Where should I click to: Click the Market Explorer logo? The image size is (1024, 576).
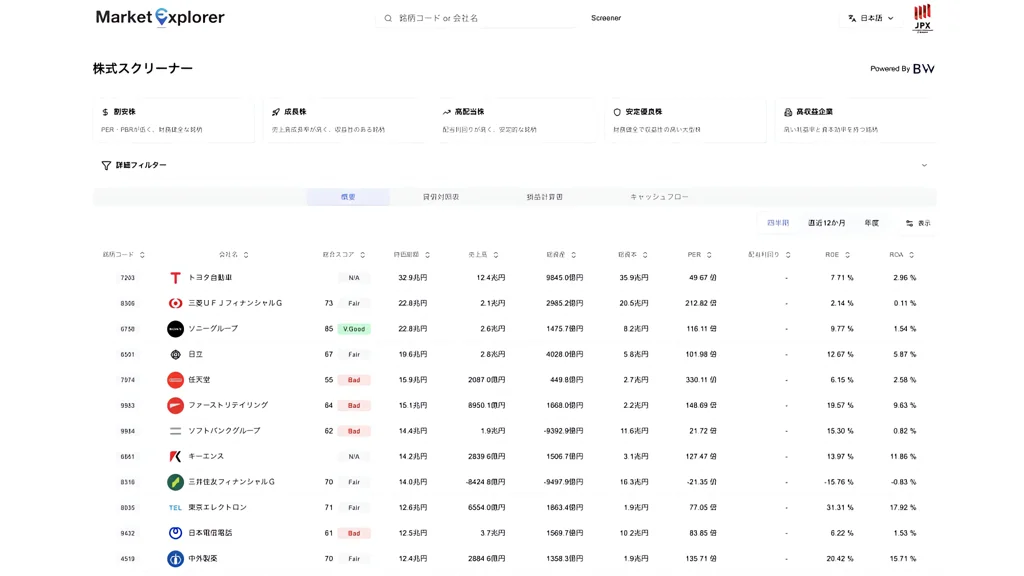(x=160, y=18)
